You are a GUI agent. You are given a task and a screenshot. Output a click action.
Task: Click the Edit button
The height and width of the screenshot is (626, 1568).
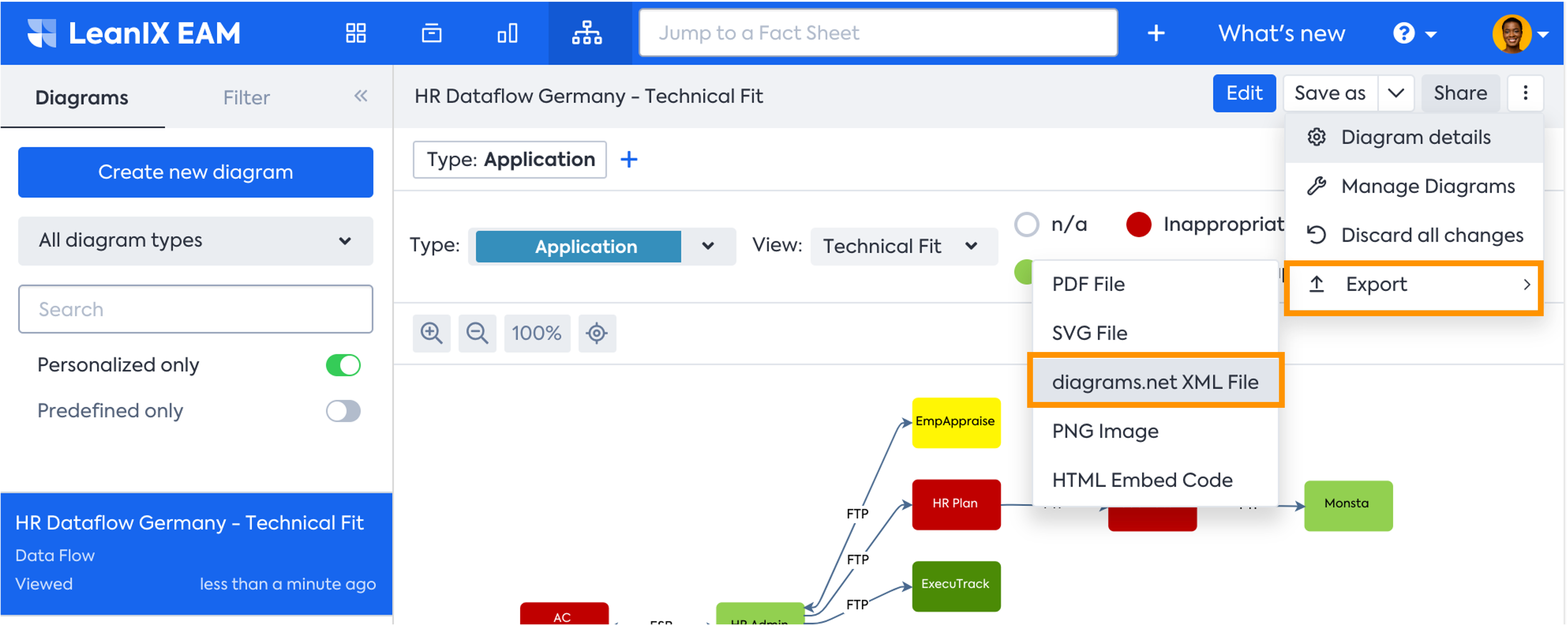coord(1244,93)
